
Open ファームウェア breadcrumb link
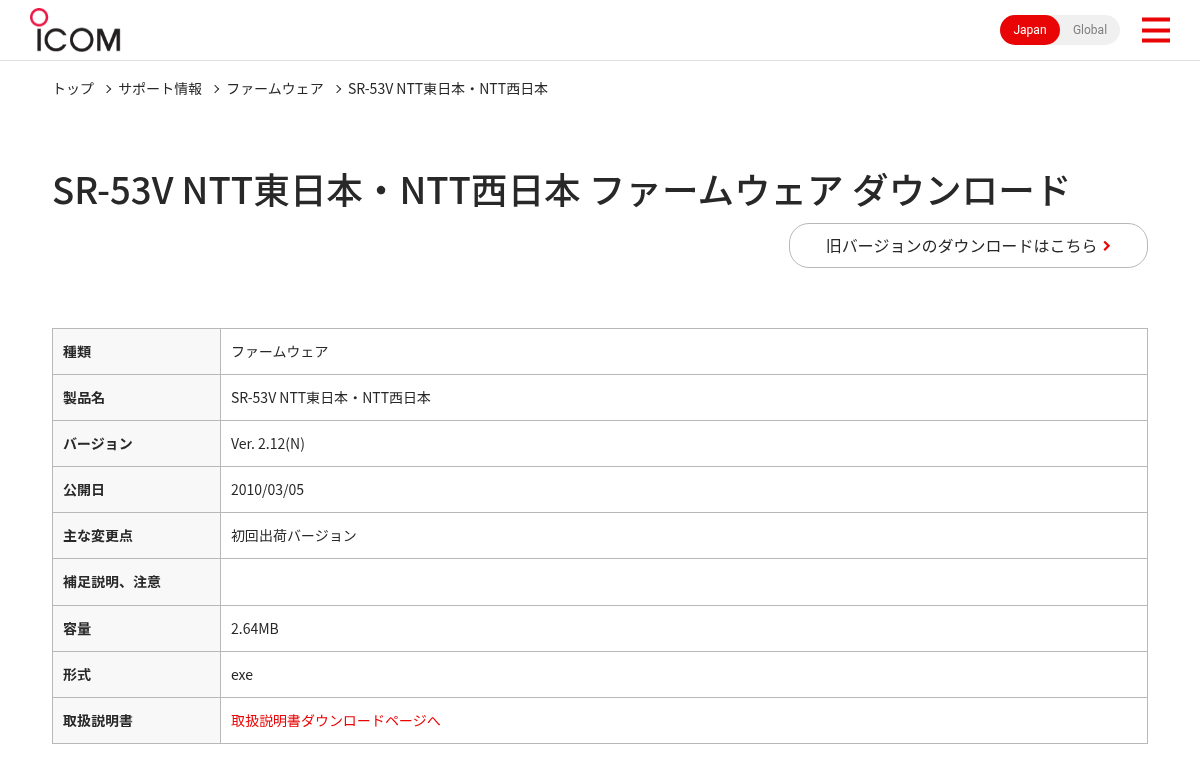(x=275, y=89)
